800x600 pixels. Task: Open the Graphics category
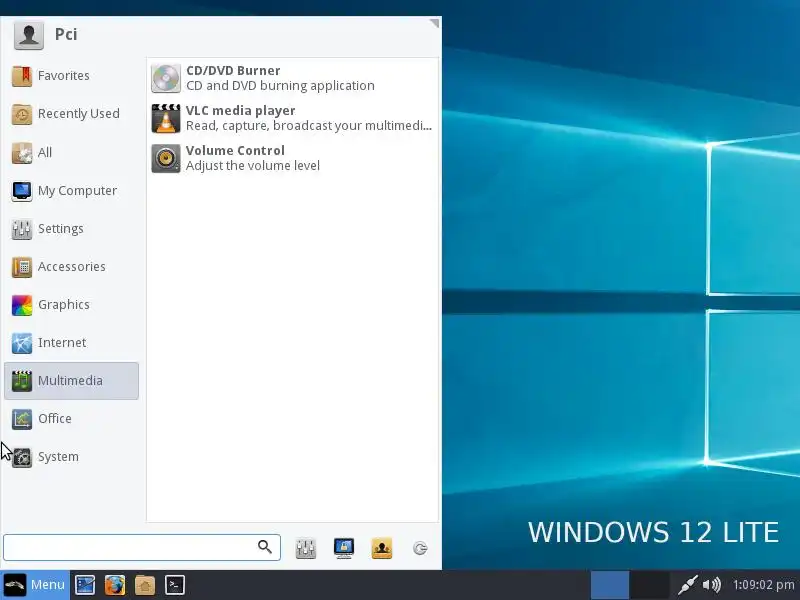coord(71,305)
